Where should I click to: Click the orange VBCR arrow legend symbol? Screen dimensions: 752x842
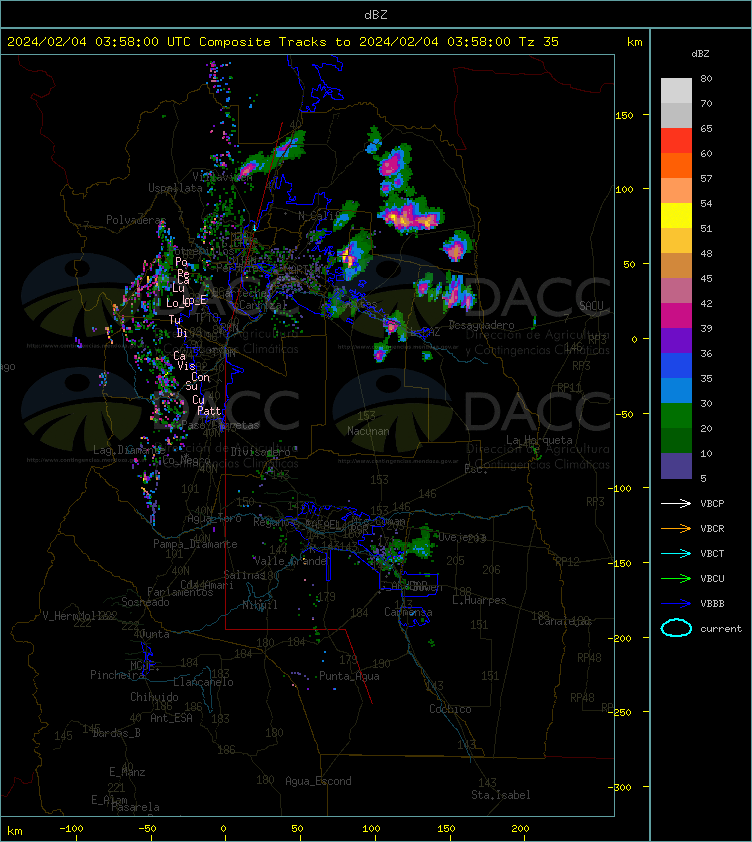click(x=676, y=528)
